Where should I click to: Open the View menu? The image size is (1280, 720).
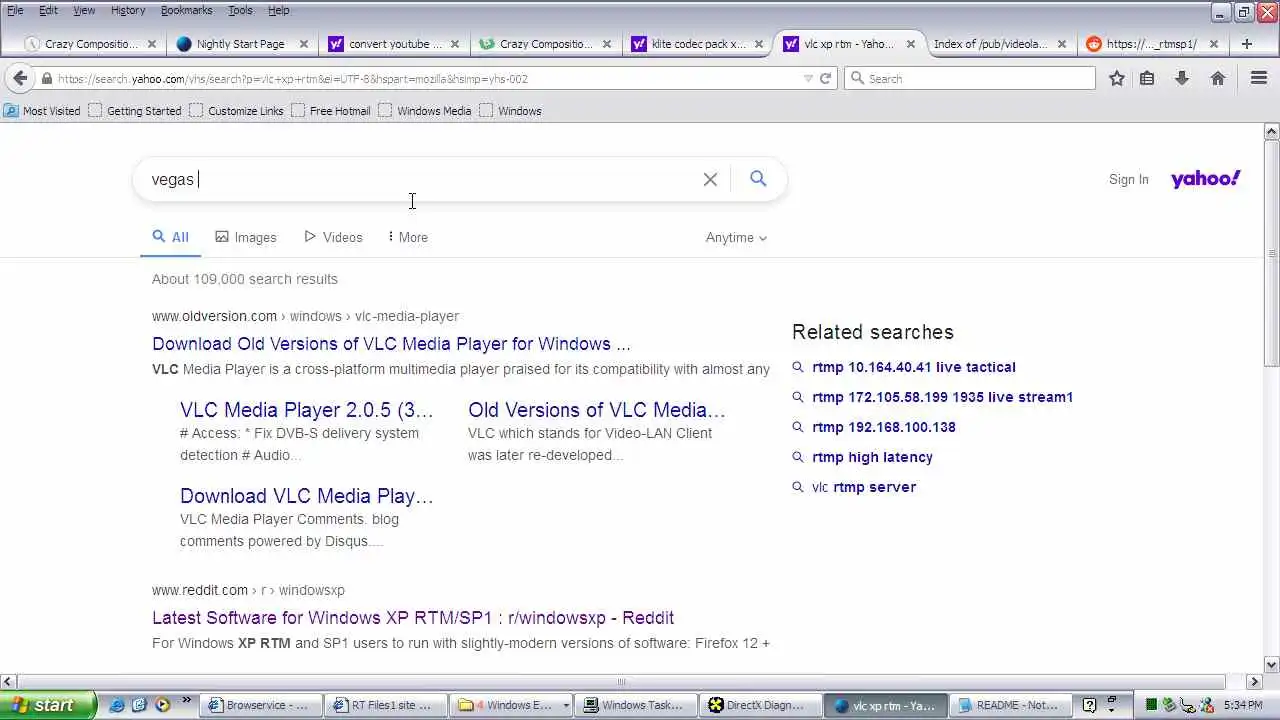[84, 10]
